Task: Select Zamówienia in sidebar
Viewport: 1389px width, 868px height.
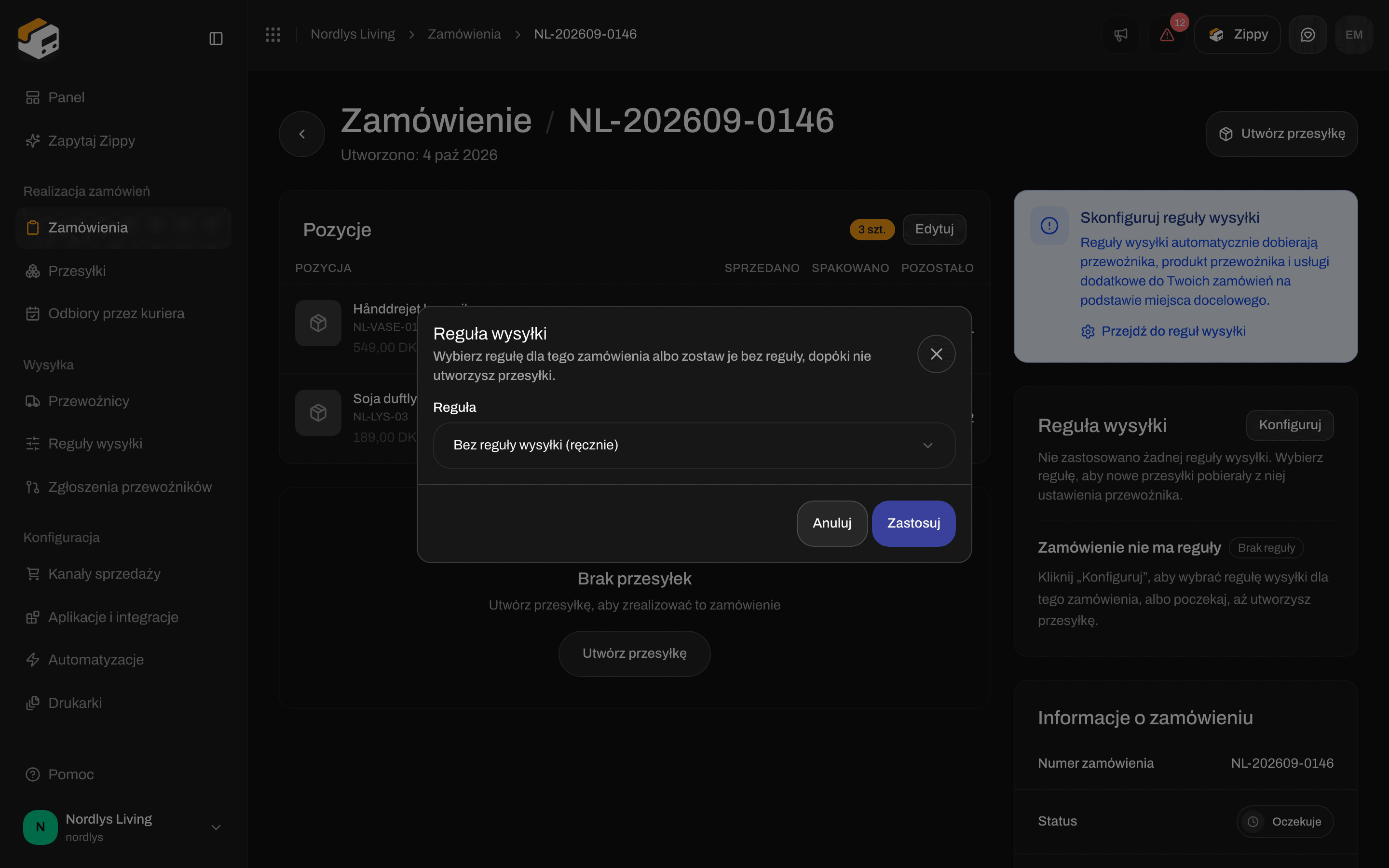Action: click(x=123, y=228)
